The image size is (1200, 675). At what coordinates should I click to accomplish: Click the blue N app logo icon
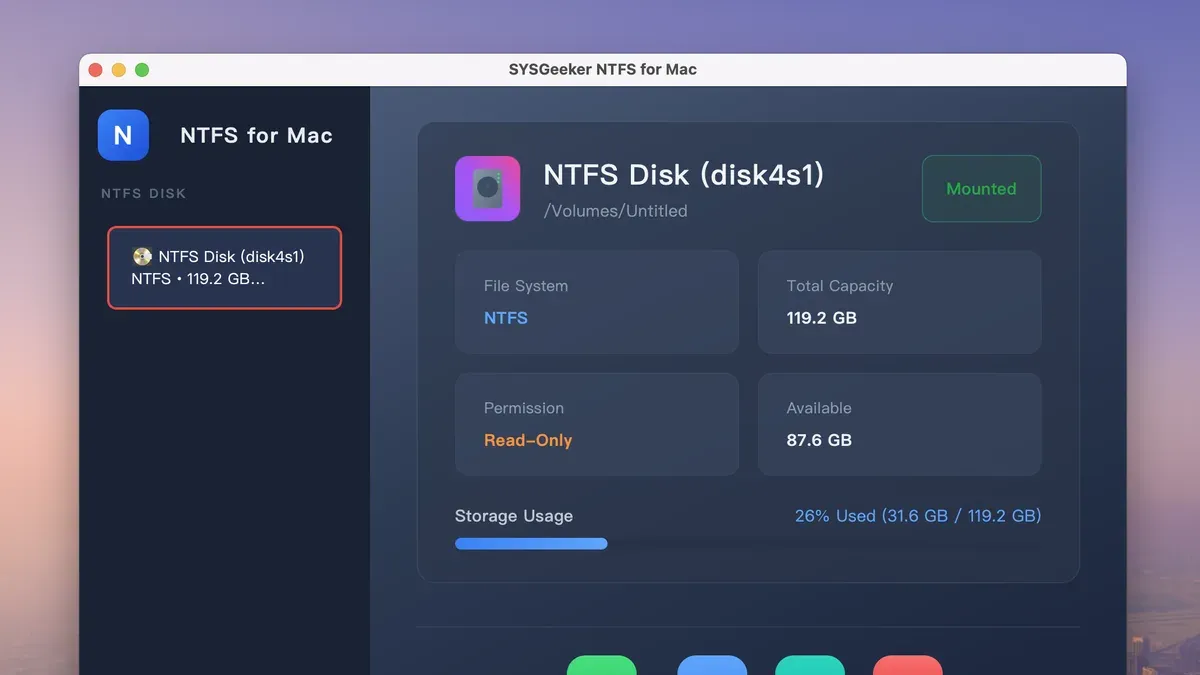(x=123, y=135)
